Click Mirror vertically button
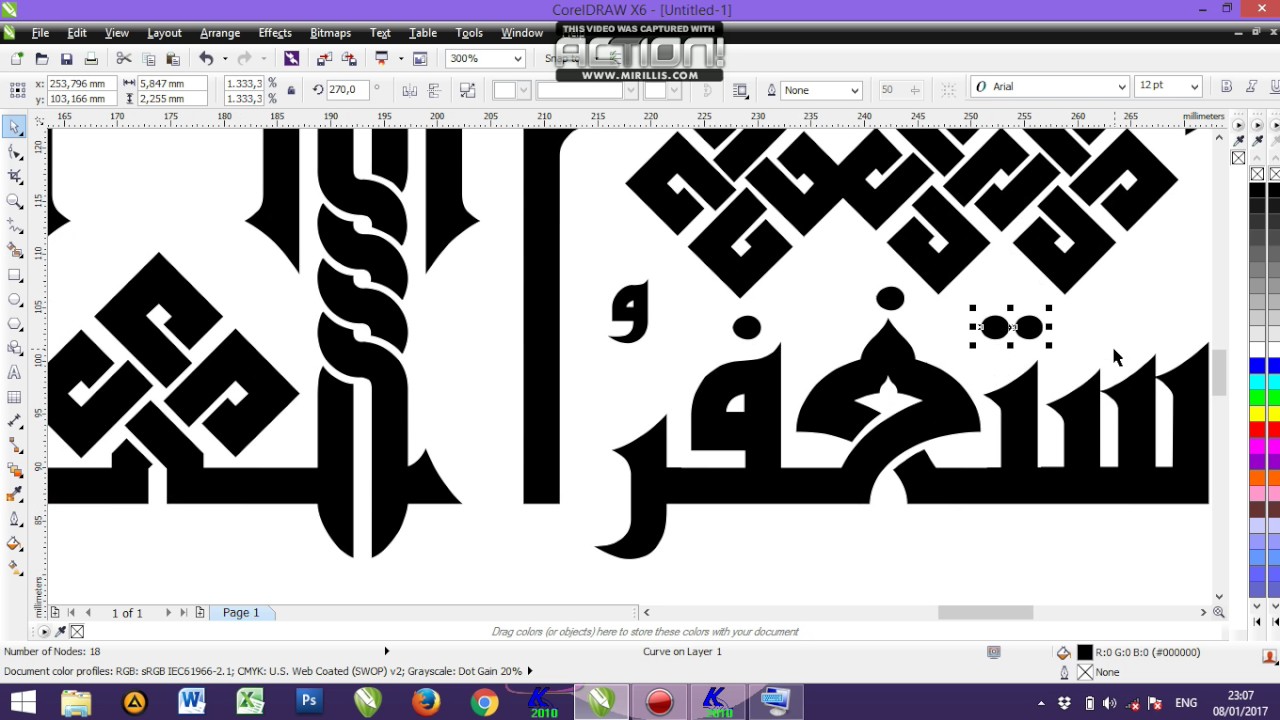This screenshot has width=1280, height=720. [x=435, y=90]
